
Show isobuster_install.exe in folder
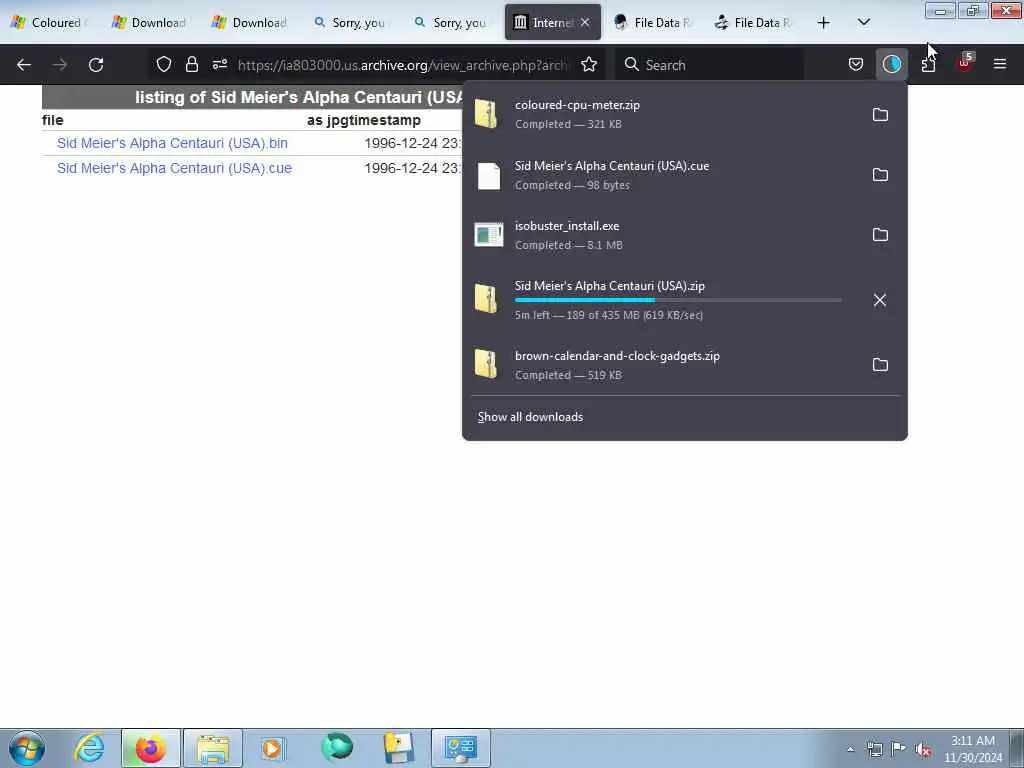point(880,235)
